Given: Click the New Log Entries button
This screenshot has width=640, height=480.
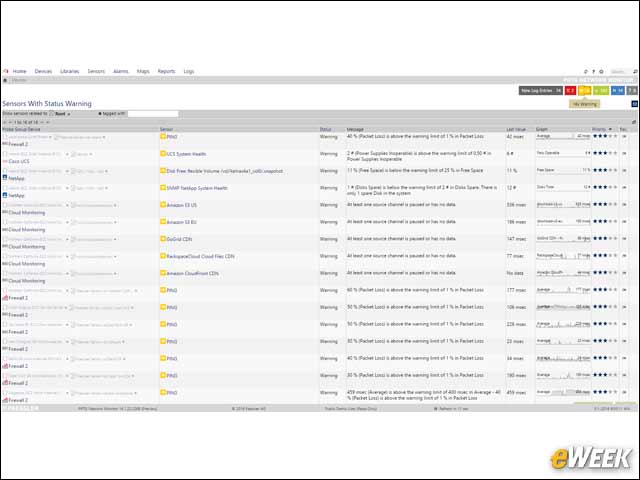Looking at the screenshot, I should pyautogui.click(x=541, y=90).
